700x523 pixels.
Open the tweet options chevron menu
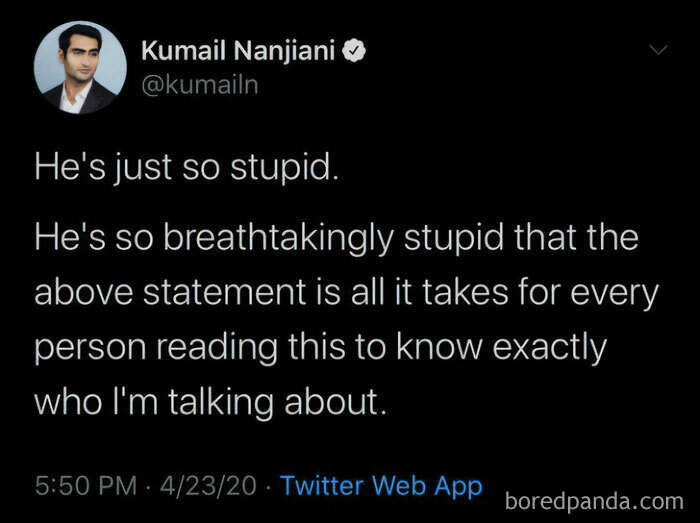pyautogui.click(x=657, y=50)
